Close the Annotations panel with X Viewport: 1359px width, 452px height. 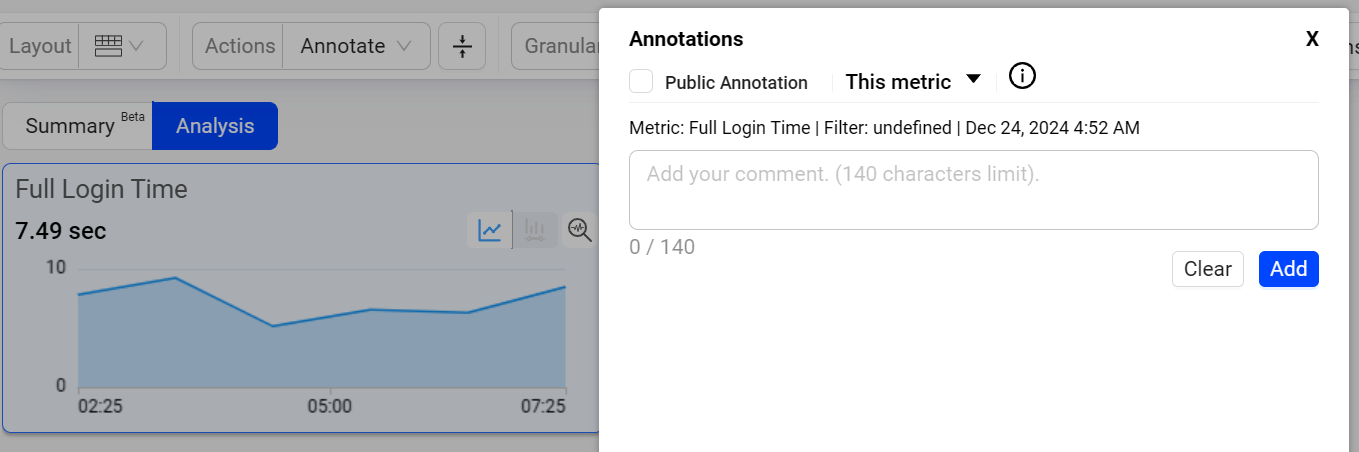(1312, 39)
